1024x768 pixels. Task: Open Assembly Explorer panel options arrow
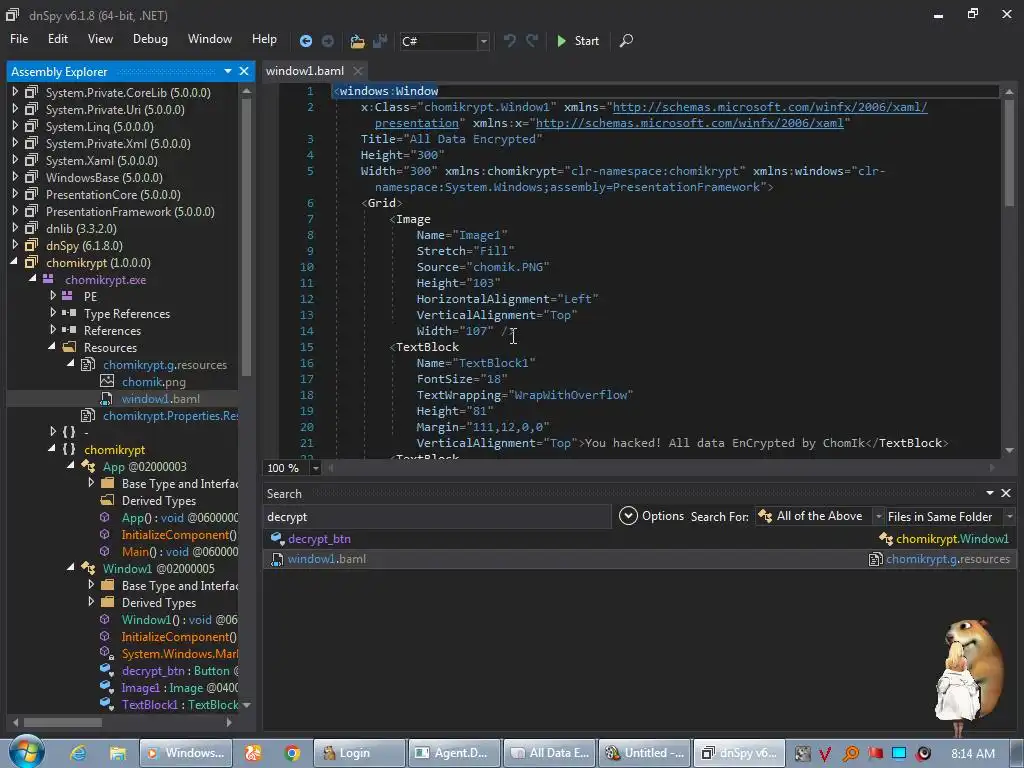[x=227, y=71]
